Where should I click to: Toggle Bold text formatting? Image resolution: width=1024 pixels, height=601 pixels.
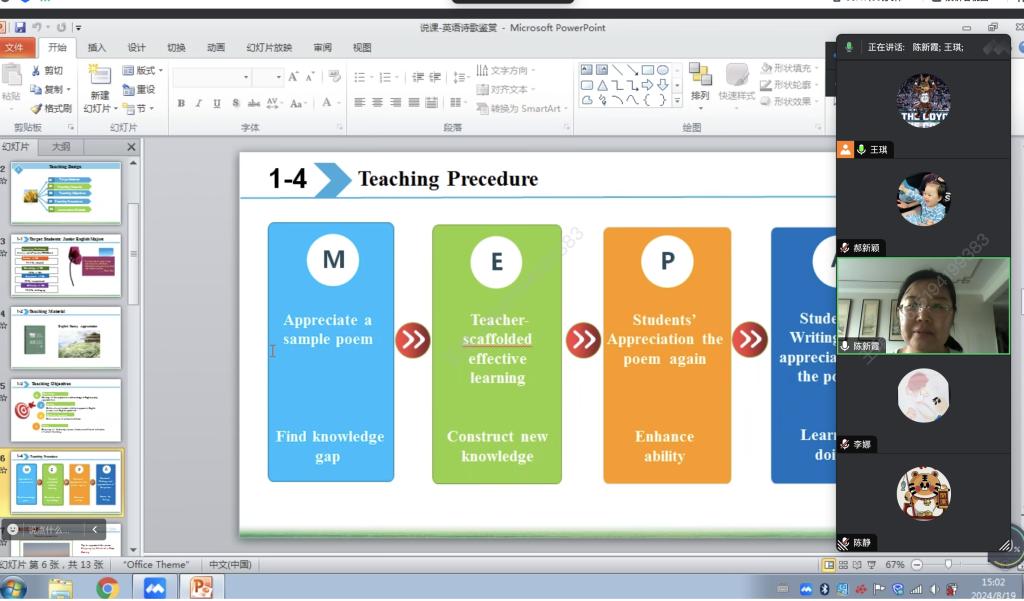181,103
